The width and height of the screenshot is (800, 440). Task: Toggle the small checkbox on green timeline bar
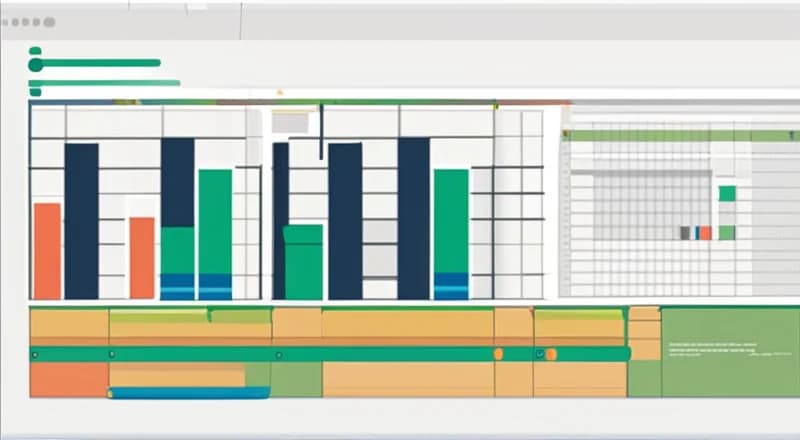[x=540, y=354]
